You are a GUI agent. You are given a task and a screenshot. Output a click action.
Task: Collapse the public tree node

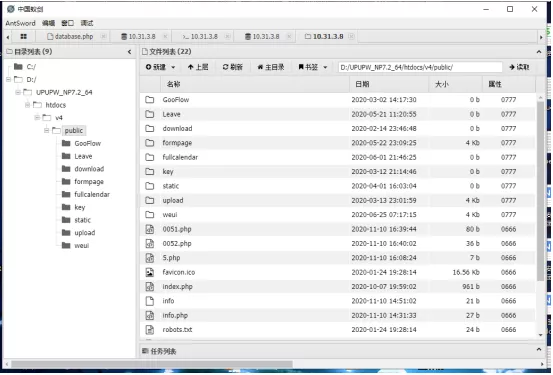tap(47, 131)
